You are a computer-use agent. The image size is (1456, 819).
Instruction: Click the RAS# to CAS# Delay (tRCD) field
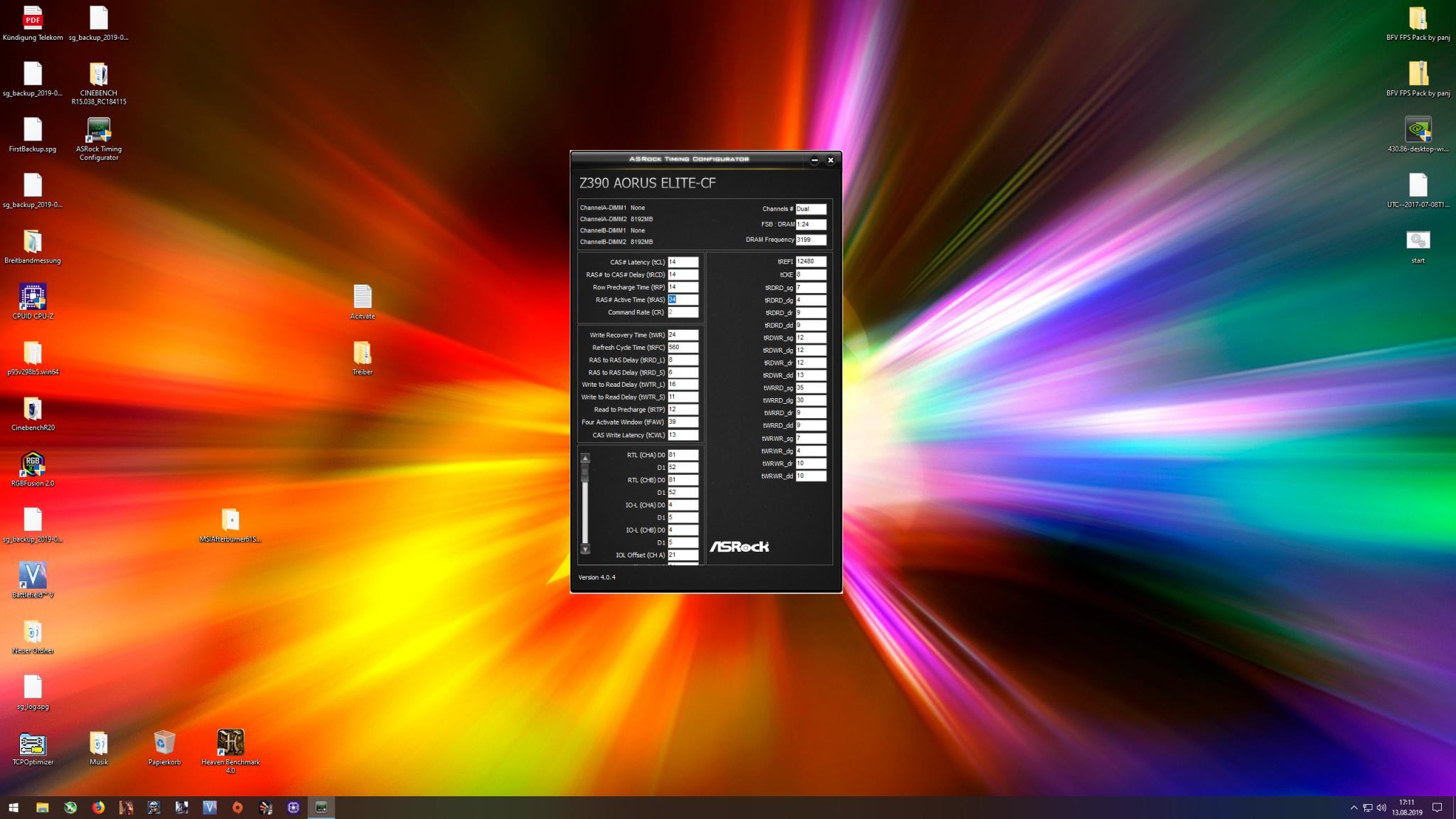point(682,274)
